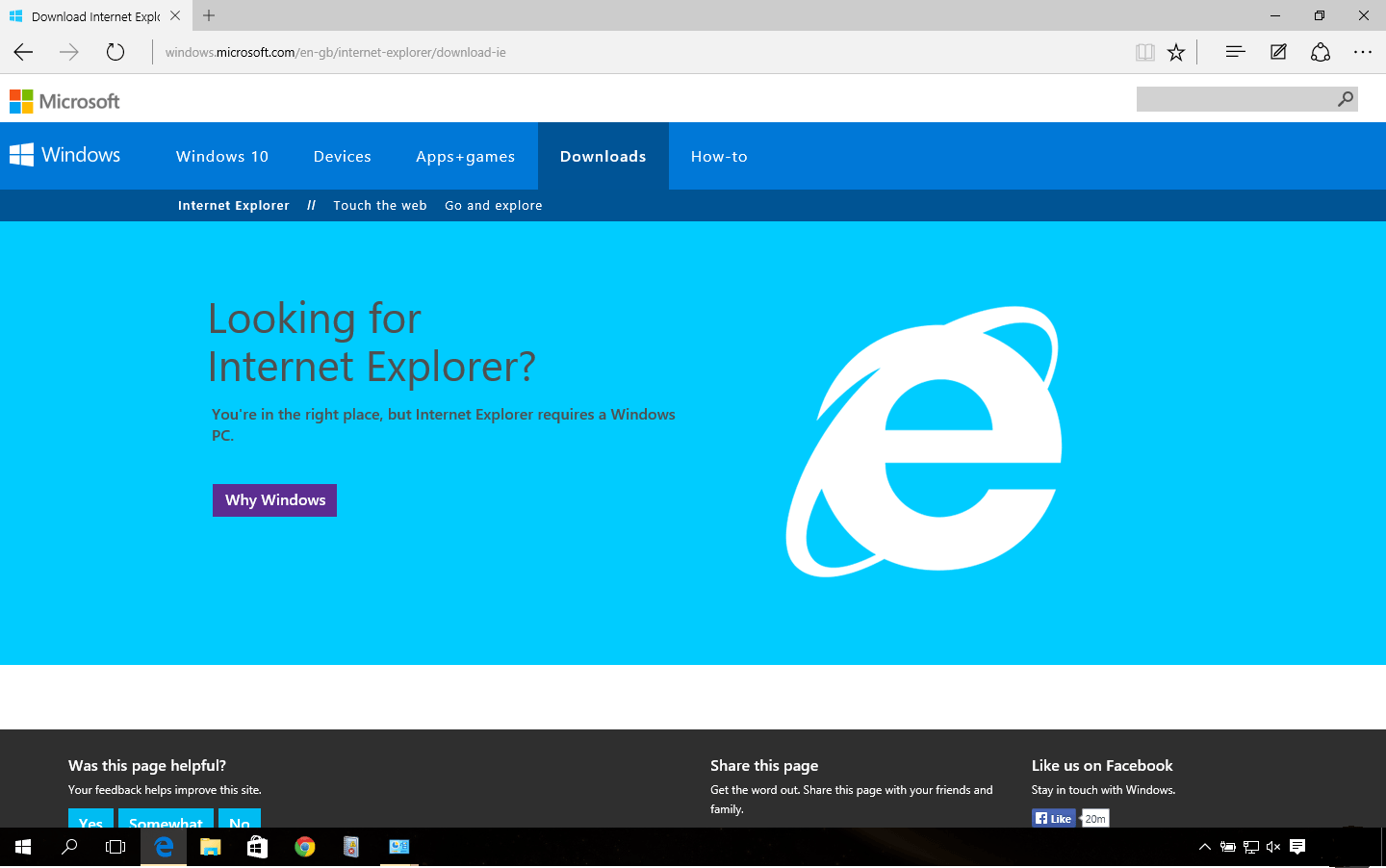Screen dimensions: 1386x868
Task: Expand hidden icons in the system tray
Action: point(1205,847)
